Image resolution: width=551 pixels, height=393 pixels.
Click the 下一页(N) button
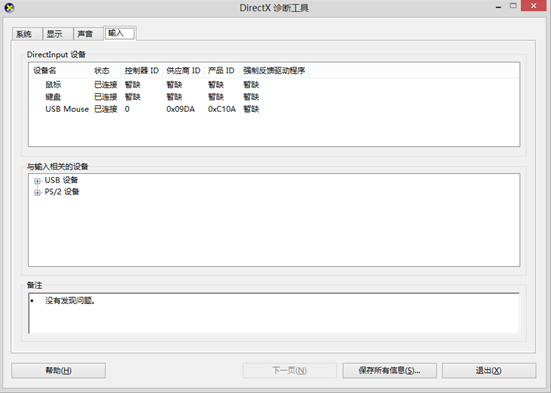coord(290,371)
